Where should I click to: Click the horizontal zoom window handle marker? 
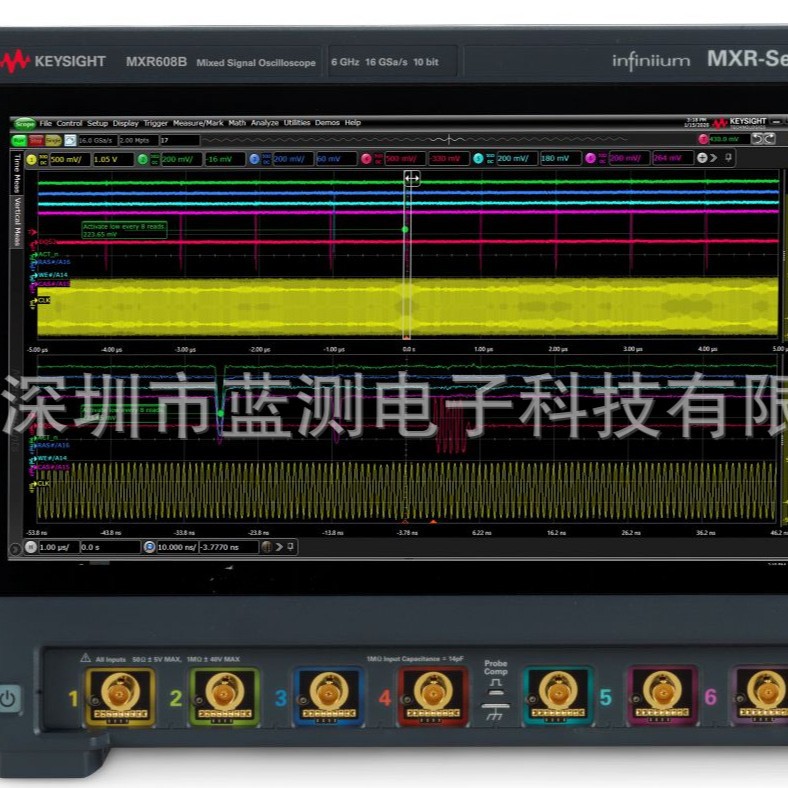[x=412, y=178]
